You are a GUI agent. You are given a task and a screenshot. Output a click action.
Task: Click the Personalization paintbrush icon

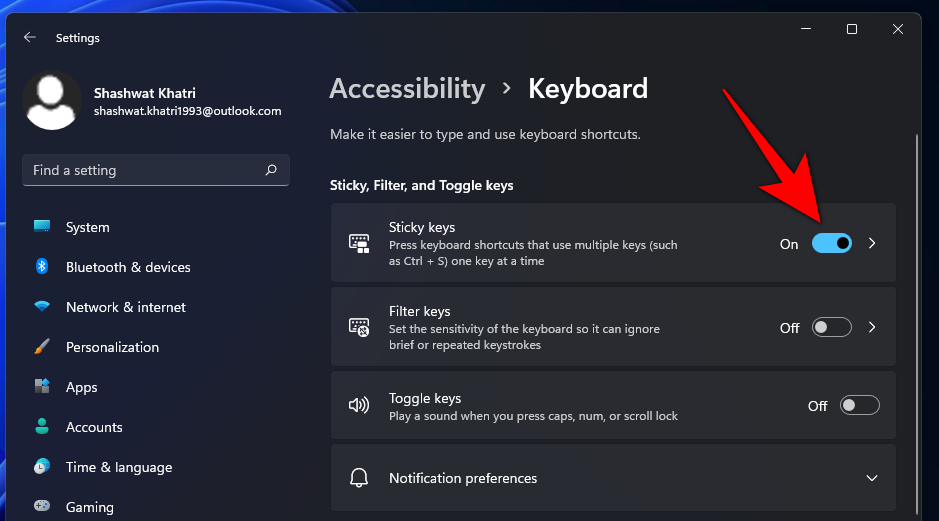[x=42, y=347]
